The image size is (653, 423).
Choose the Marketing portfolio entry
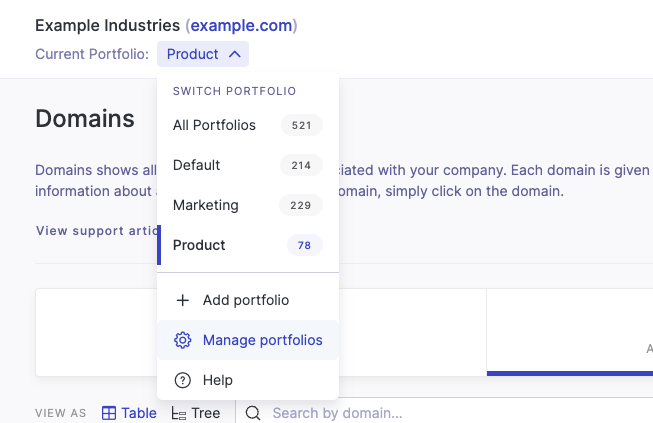coord(205,205)
